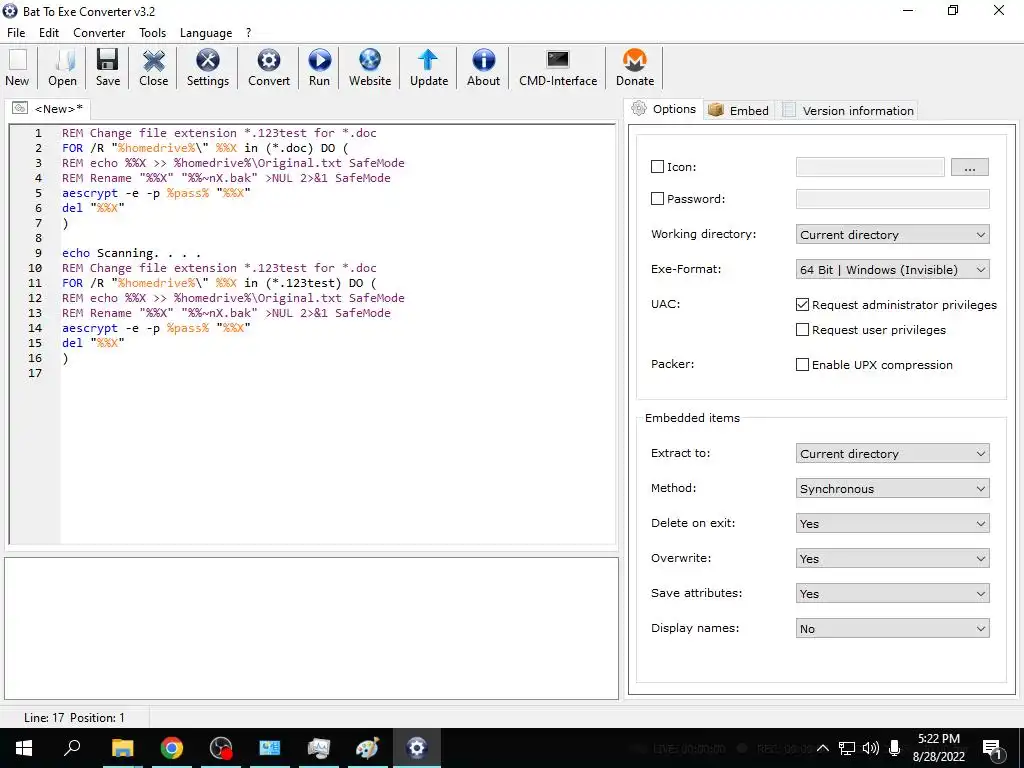Enable the Icon checkbox

658,167
